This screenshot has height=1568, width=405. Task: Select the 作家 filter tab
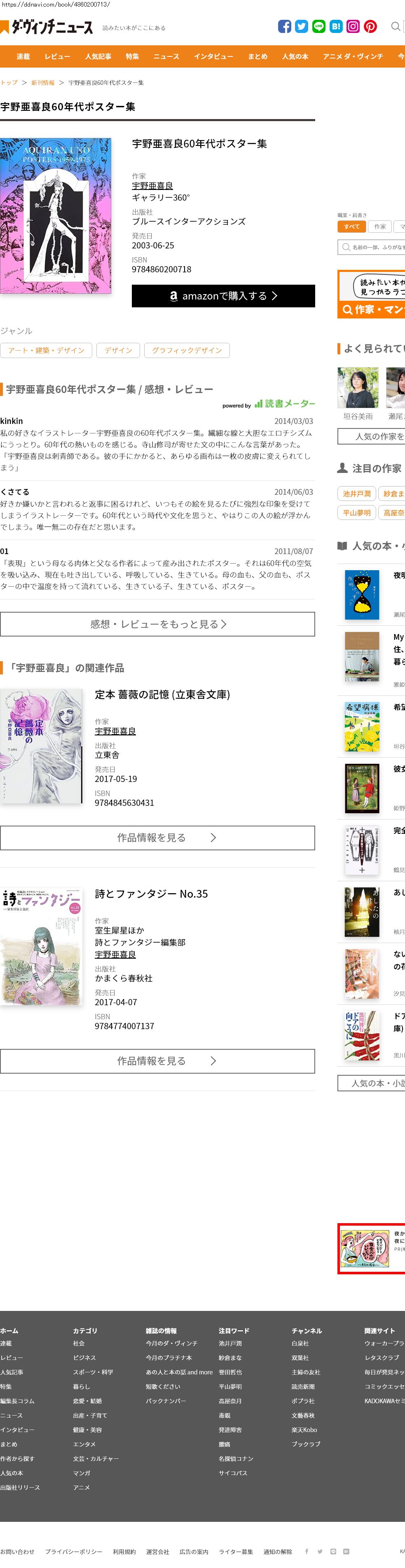tap(380, 227)
